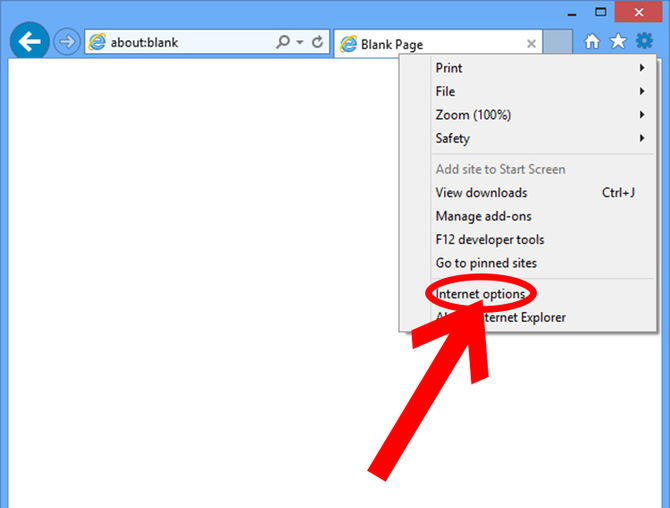Screen dimensions: 670x508
Task: Choose Add site to Start Screen
Action: [527, 169]
